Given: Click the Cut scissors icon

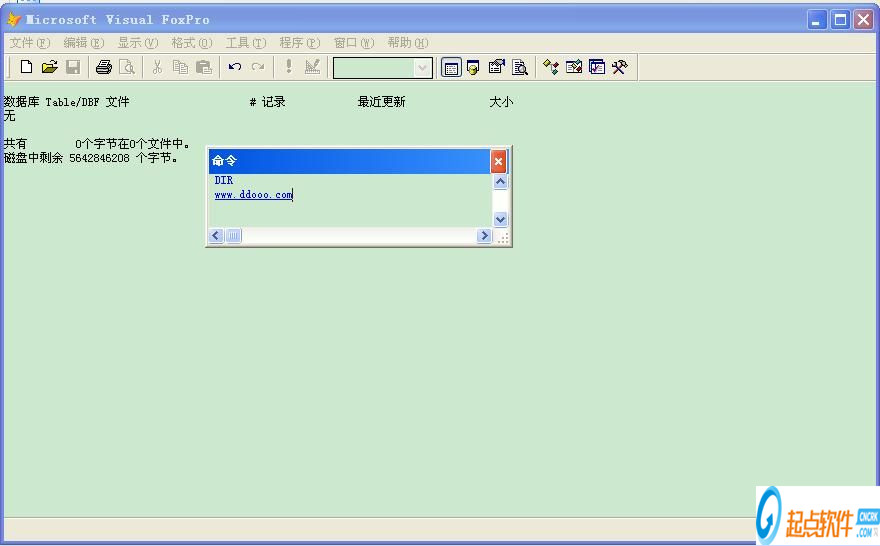Looking at the screenshot, I should pyautogui.click(x=157, y=67).
